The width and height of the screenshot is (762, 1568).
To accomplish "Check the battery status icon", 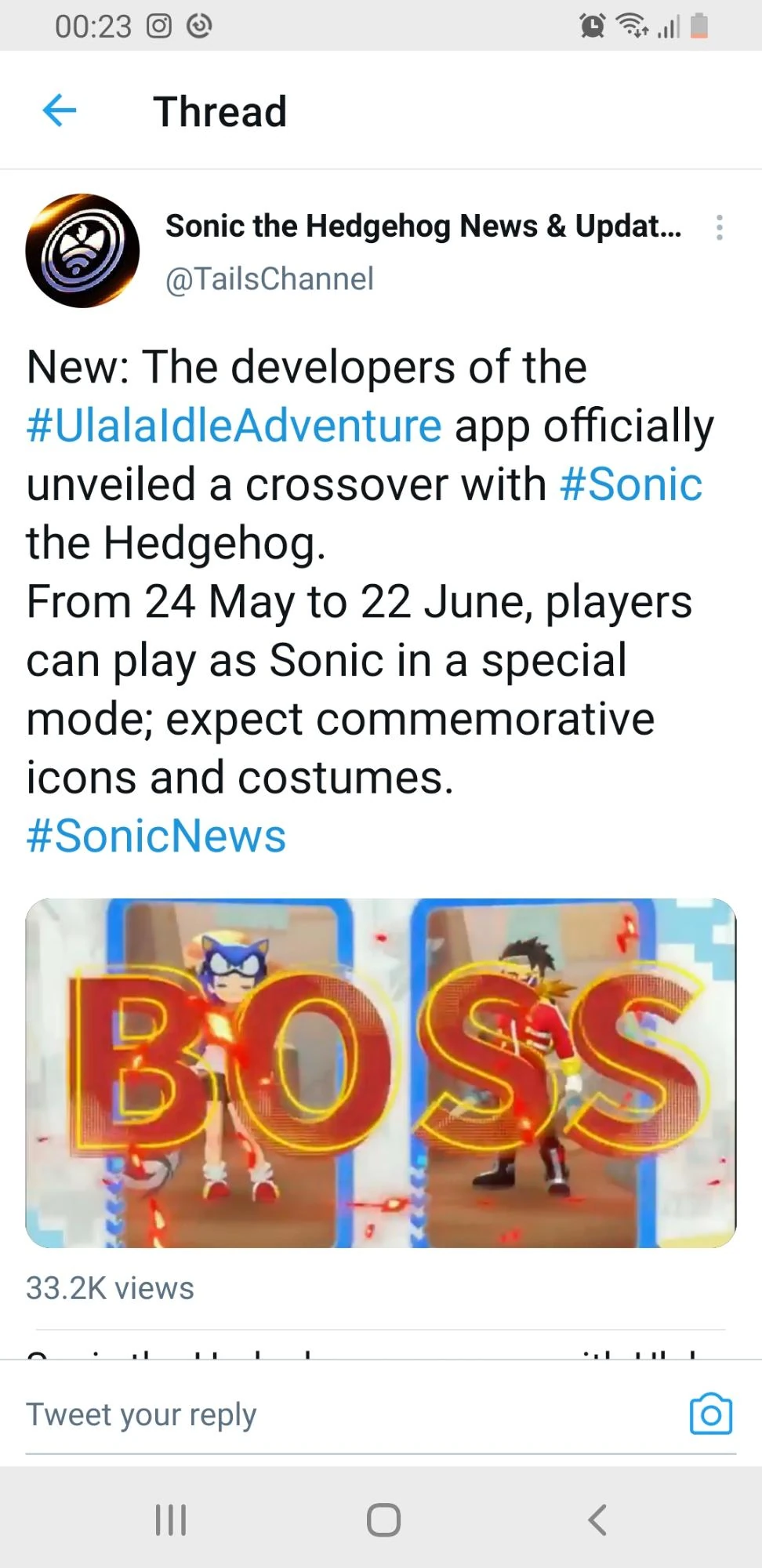I will click(x=696, y=26).
